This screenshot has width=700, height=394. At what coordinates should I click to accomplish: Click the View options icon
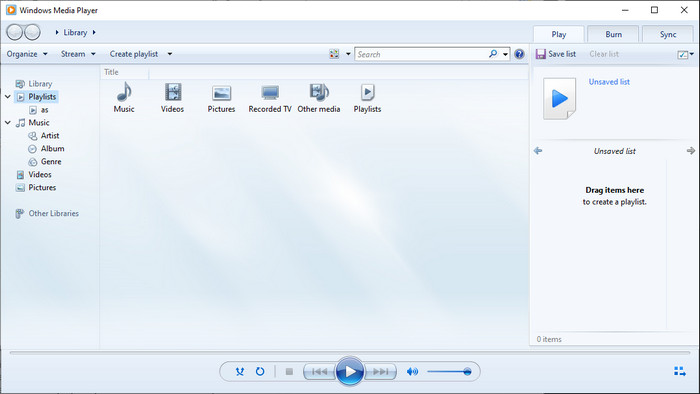click(x=334, y=54)
